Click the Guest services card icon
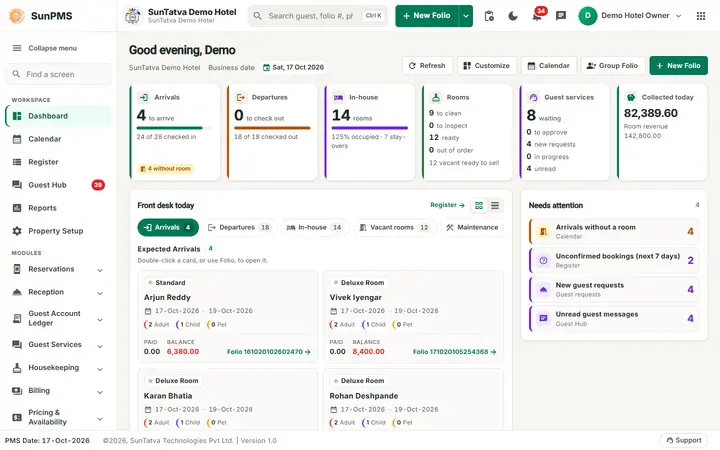The height and width of the screenshot is (450, 720). point(533,97)
